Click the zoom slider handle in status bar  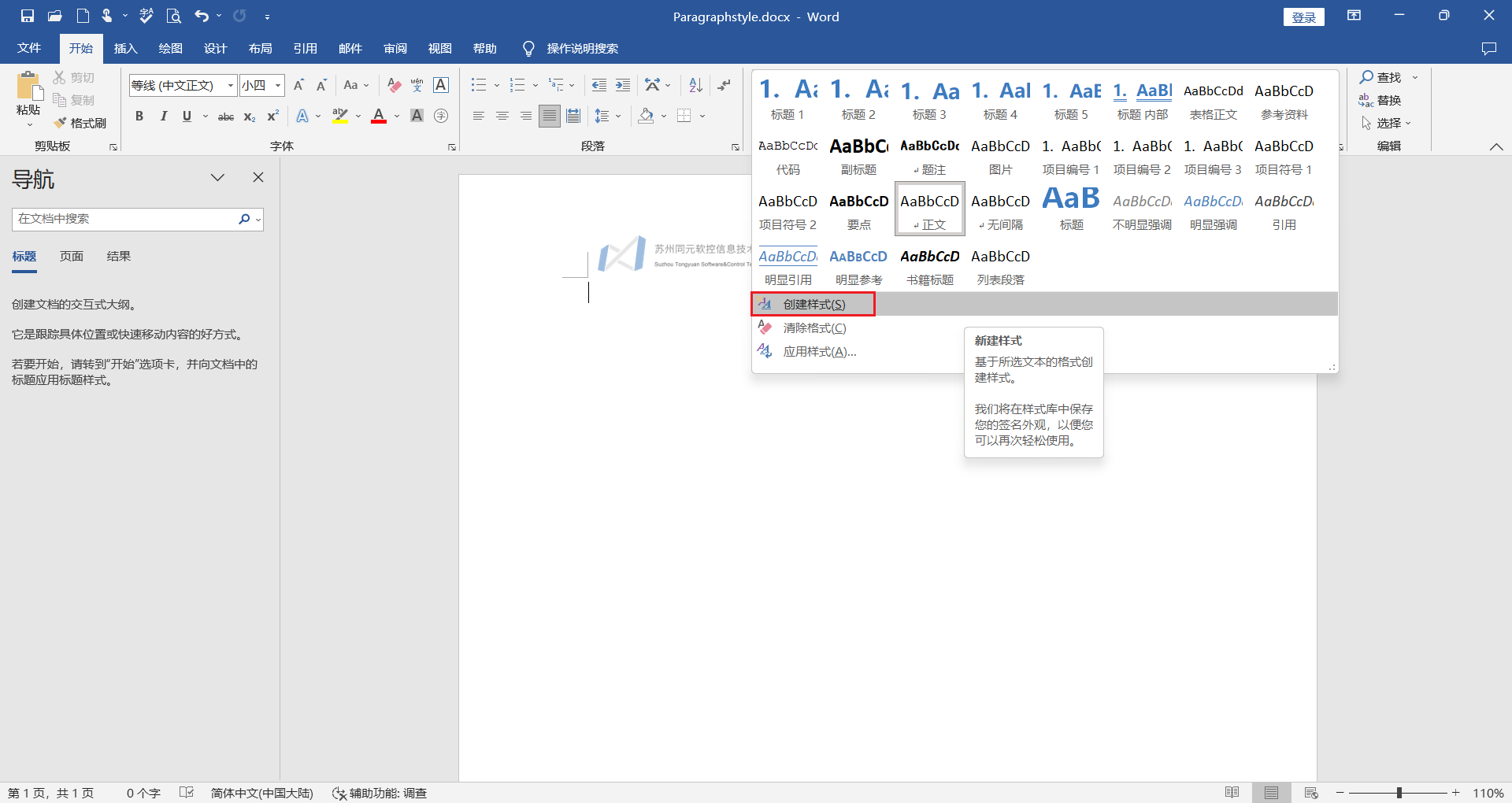coord(1399,793)
